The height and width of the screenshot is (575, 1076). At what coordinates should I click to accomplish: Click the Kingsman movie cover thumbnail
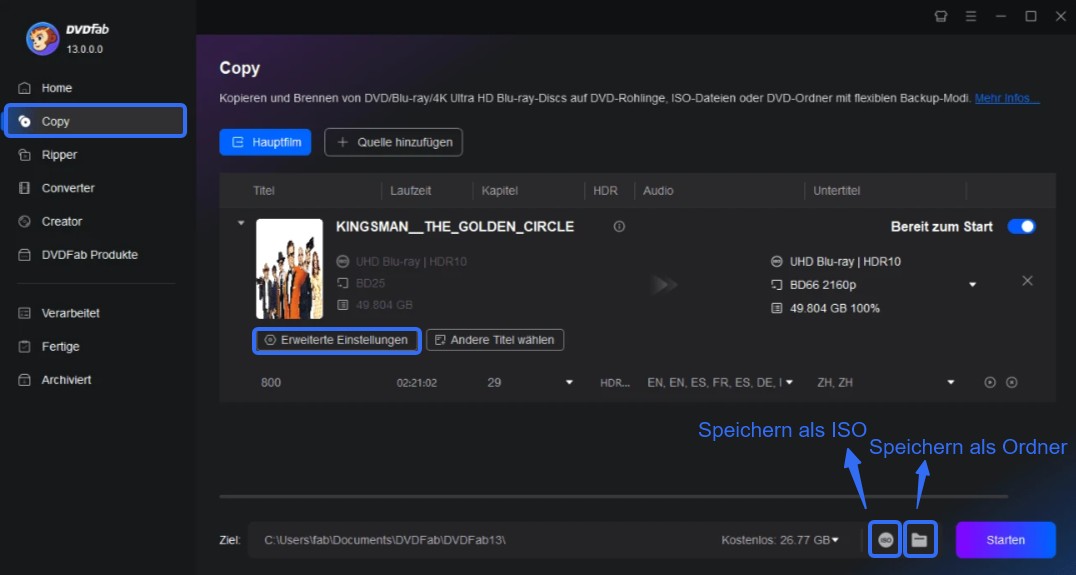[x=290, y=269]
